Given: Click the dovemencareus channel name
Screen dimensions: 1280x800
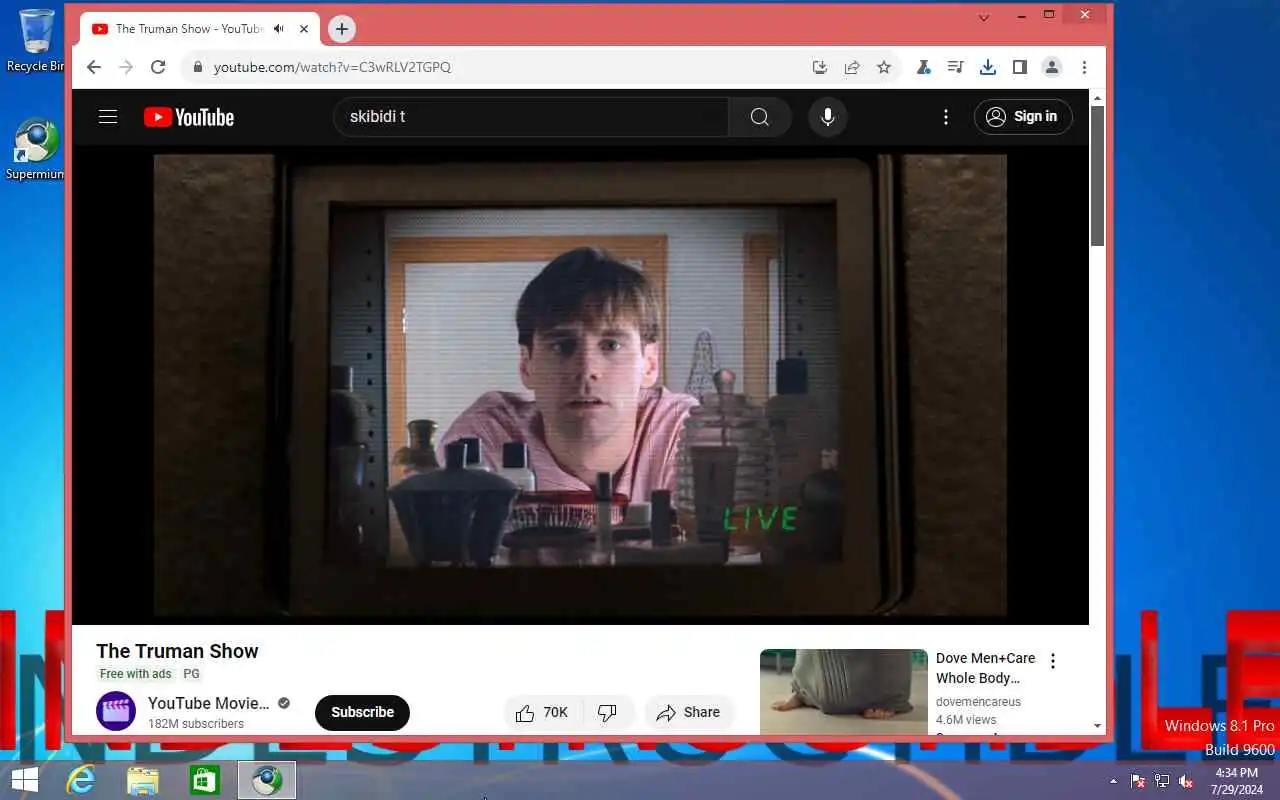Looking at the screenshot, I should (x=978, y=702).
